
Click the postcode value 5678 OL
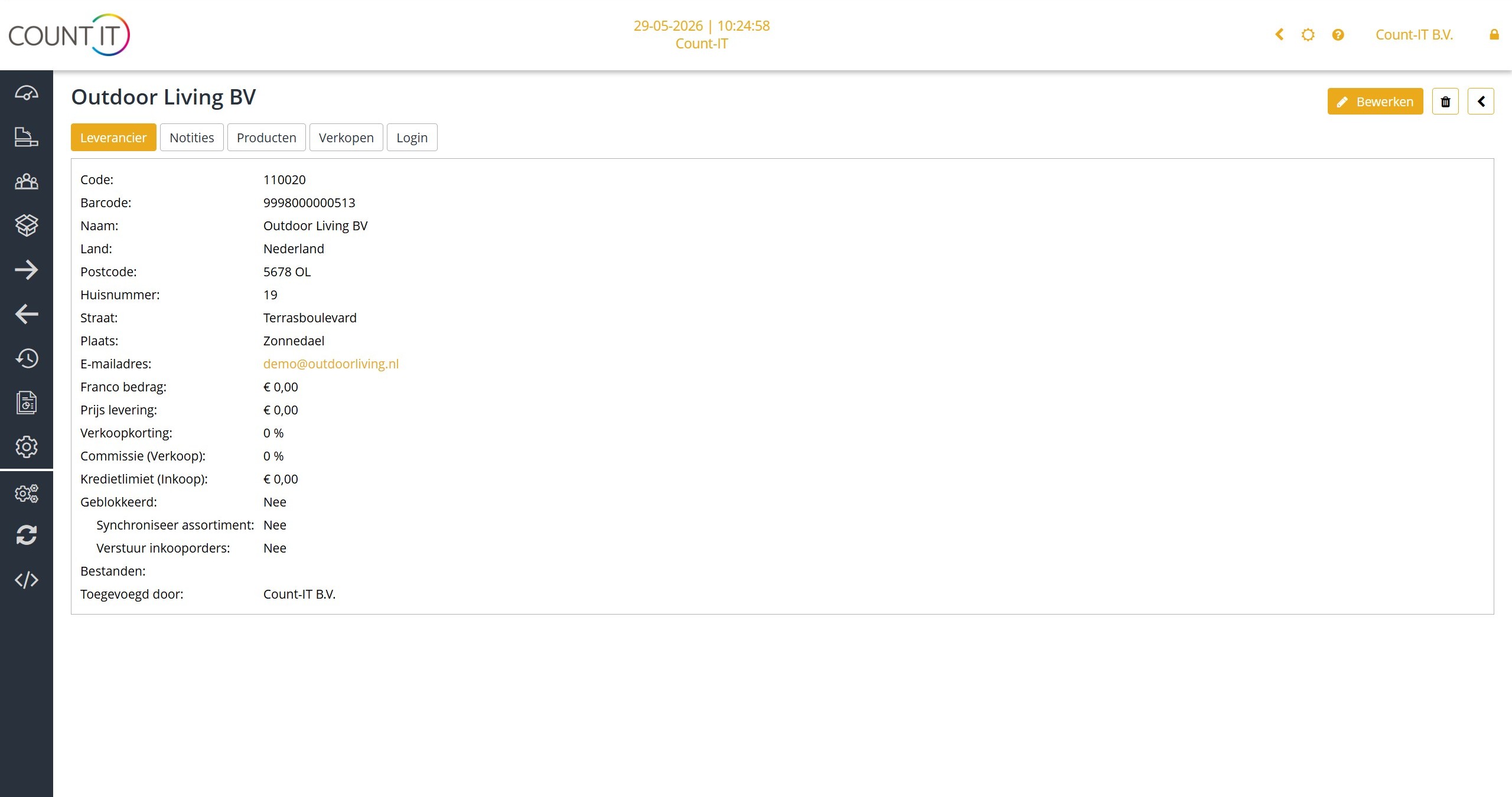click(x=287, y=272)
